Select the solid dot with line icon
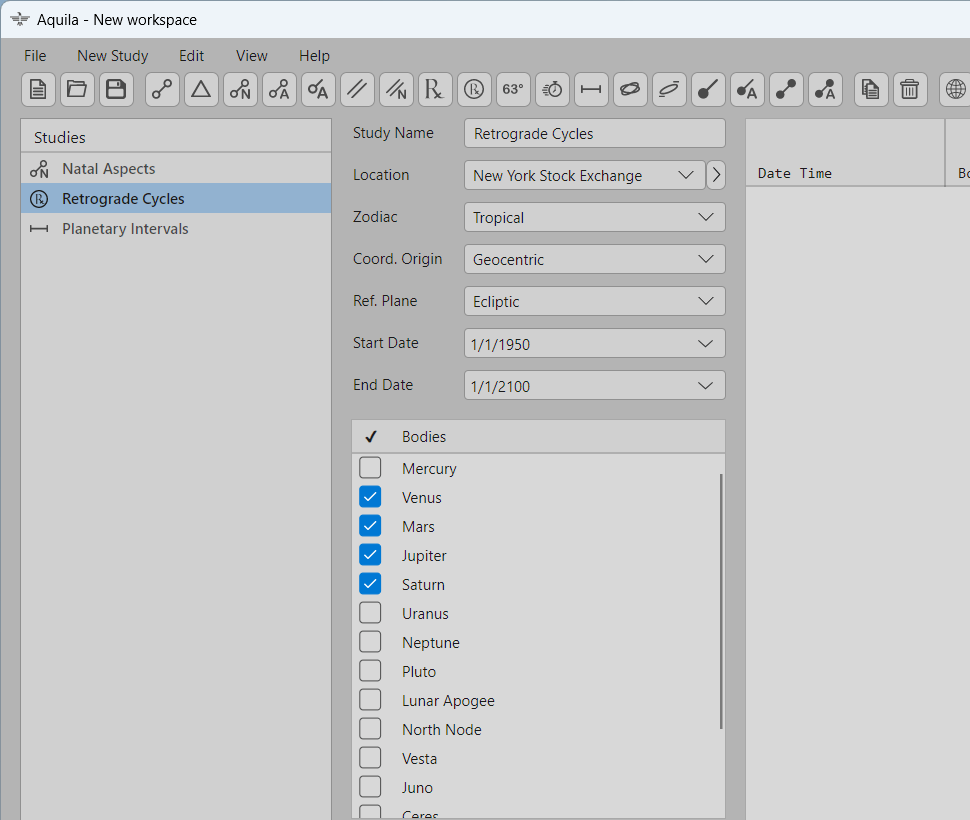The width and height of the screenshot is (970, 820). [708, 90]
